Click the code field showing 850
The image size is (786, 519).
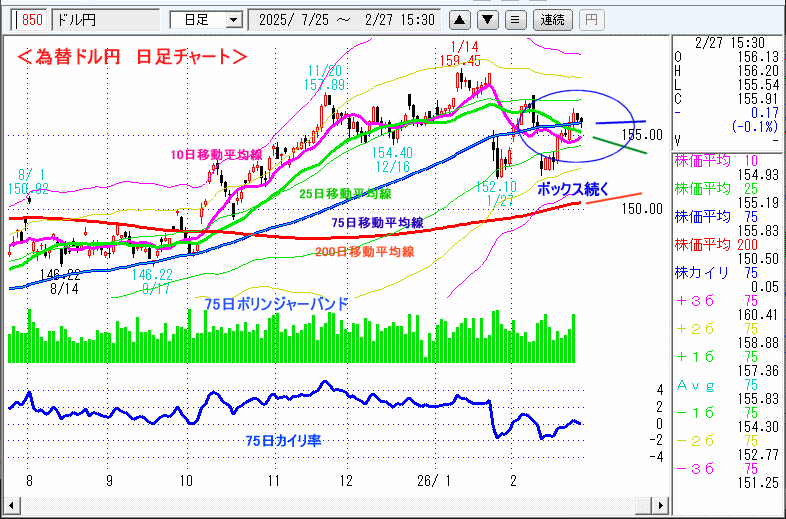(x=30, y=19)
